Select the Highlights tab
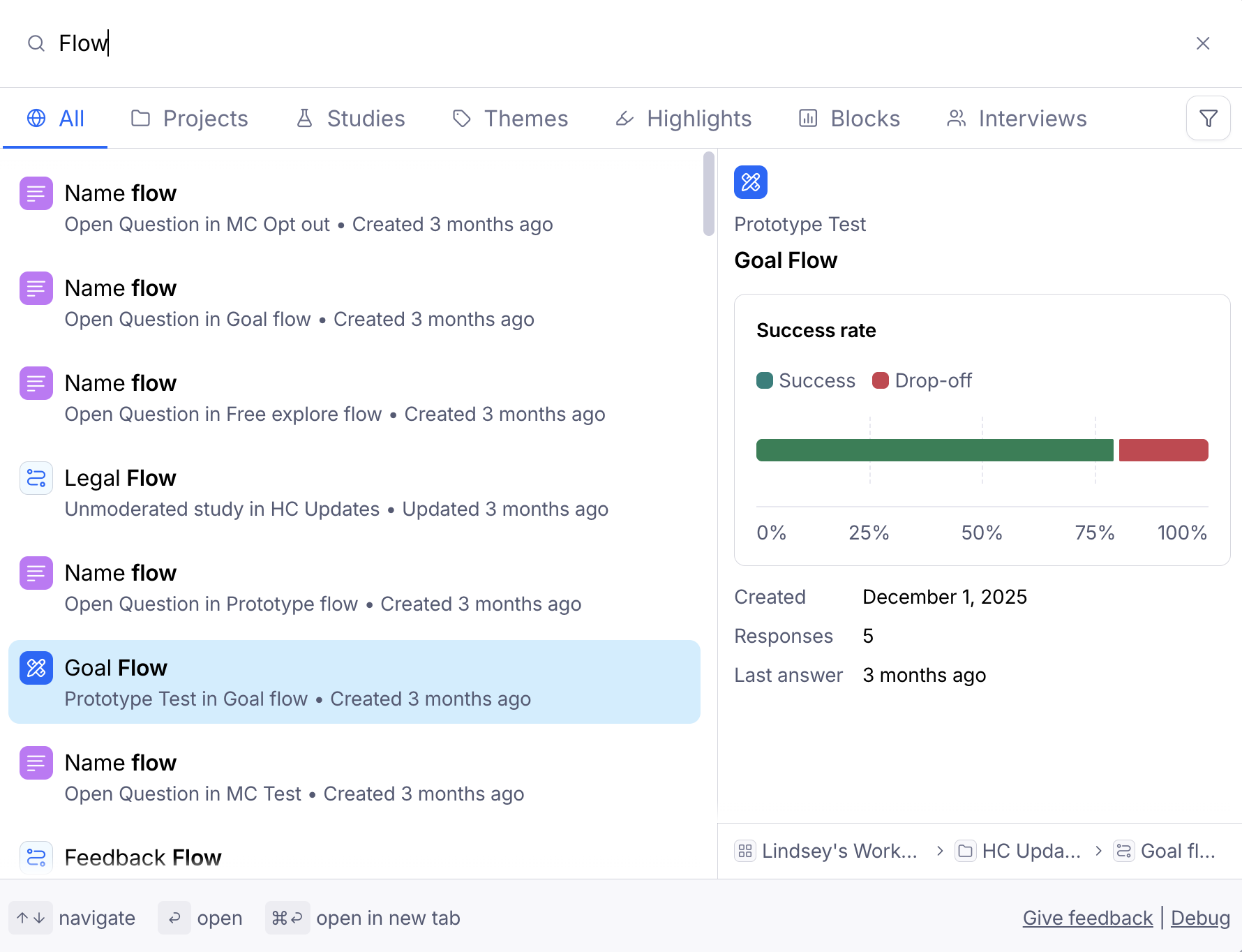This screenshot has height=952, width=1242. (683, 119)
